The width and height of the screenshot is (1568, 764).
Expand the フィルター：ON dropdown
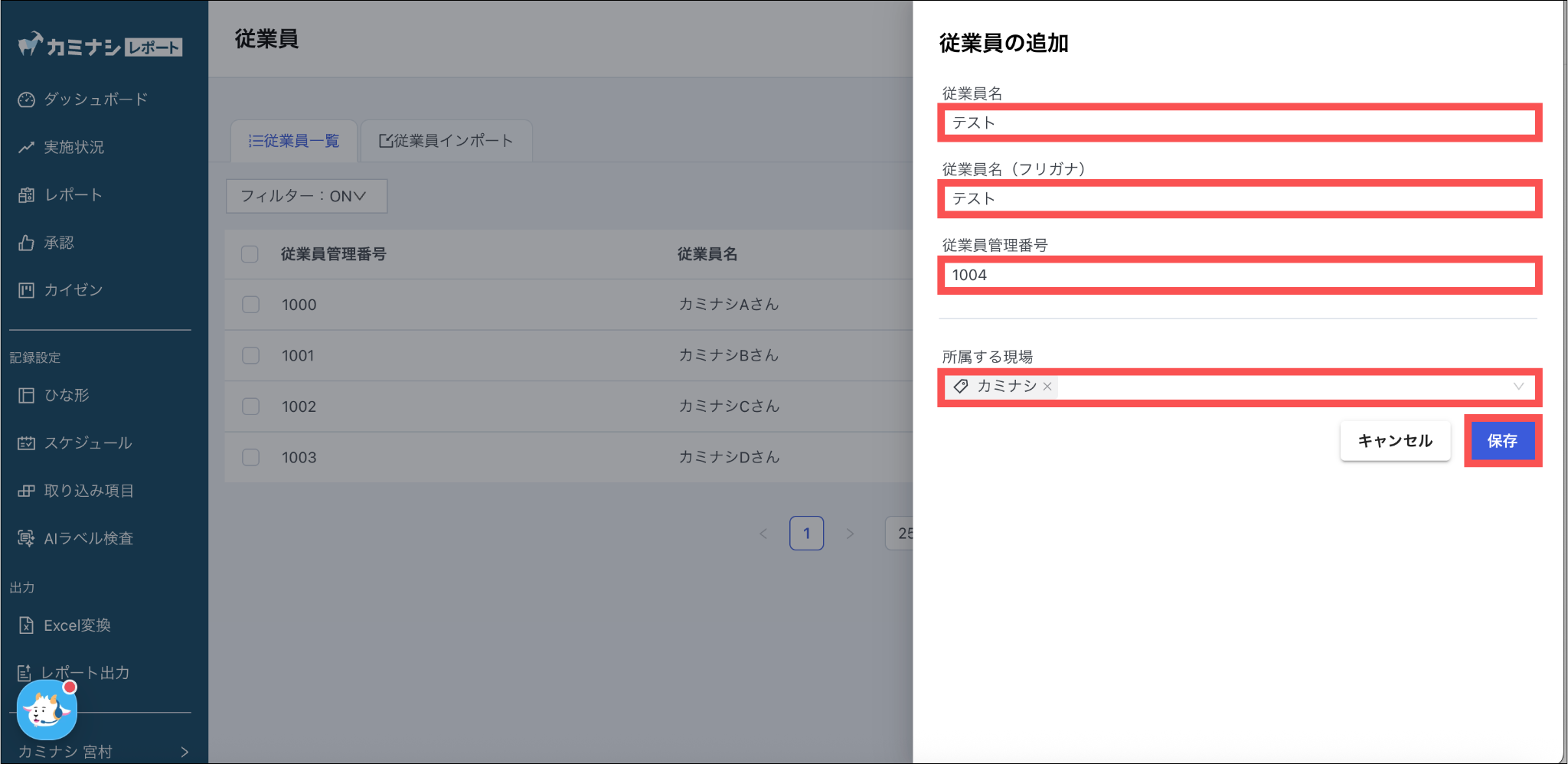pyautogui.click(x=306, y=196)
